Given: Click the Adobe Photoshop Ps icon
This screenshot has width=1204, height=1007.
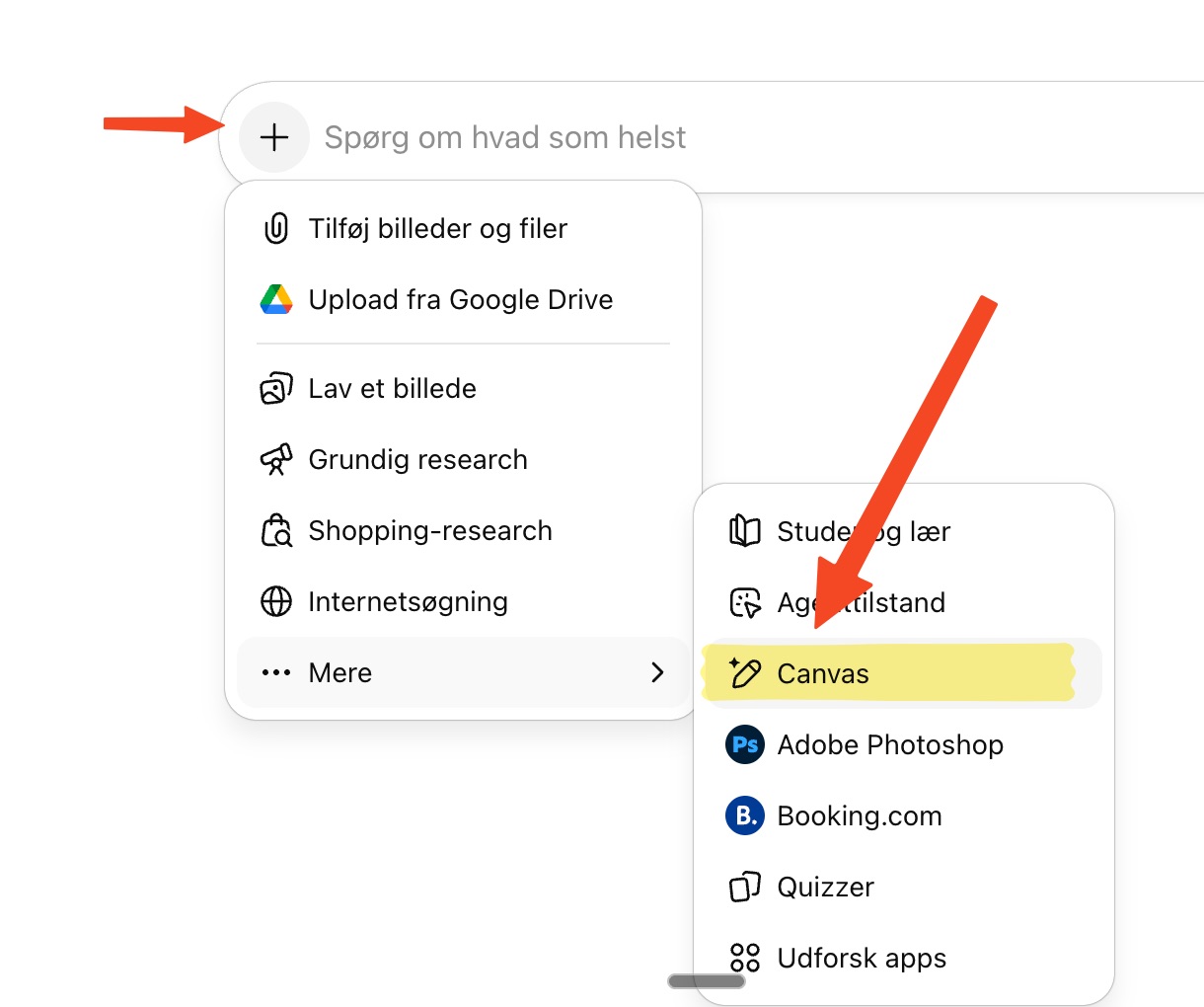Looking at the screenshot, I should click(x=745, y=744).
